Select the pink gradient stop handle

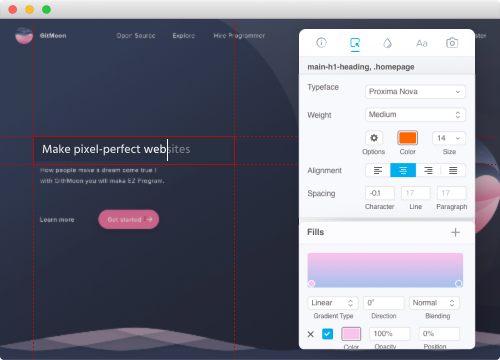coord(311,284)
